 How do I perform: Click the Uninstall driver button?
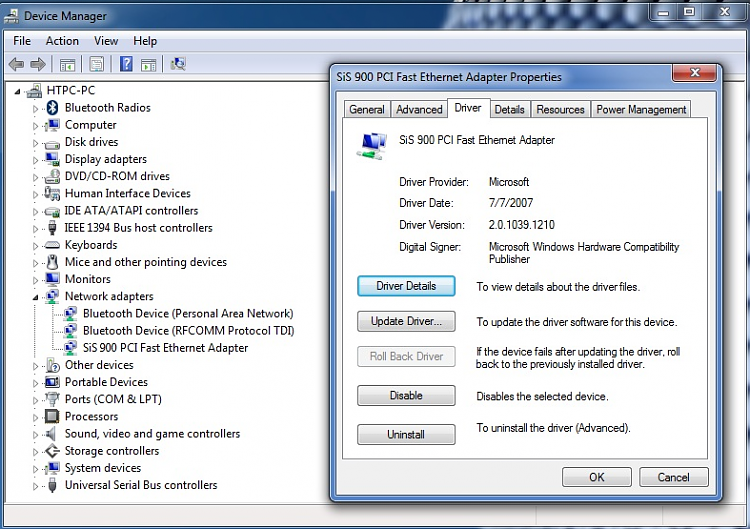click(x=406, y=434)
